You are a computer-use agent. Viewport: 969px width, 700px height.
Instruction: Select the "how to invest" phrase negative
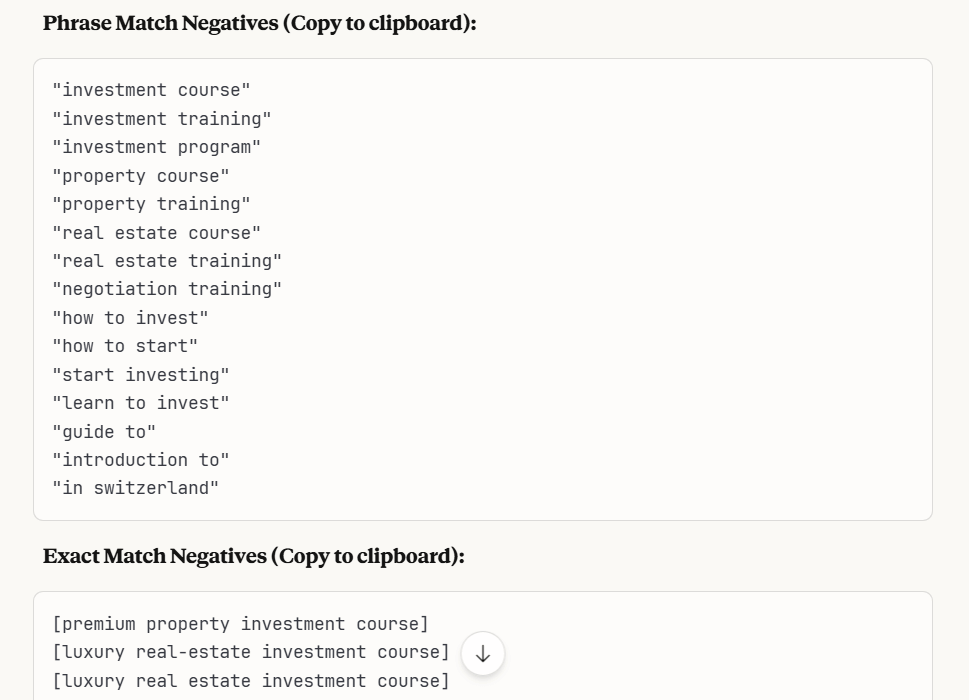pos(128,317)
